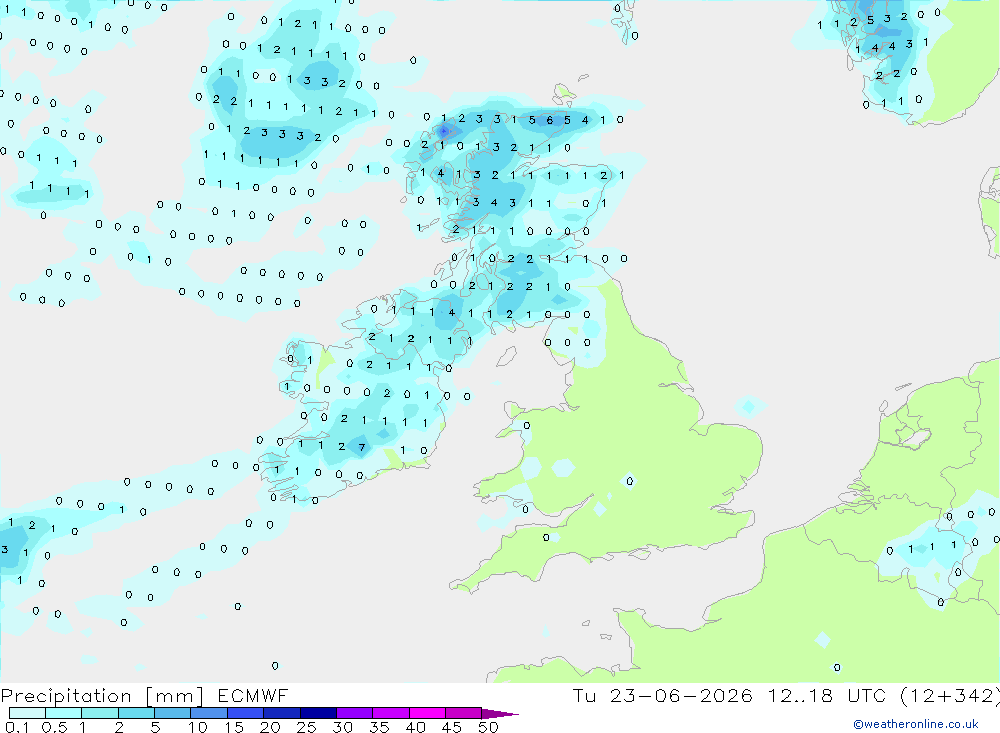Viewport: 1000px width, 733px height.
Task: Click the above-50 mm arrow end of the legend
Action: pos(500,713)
